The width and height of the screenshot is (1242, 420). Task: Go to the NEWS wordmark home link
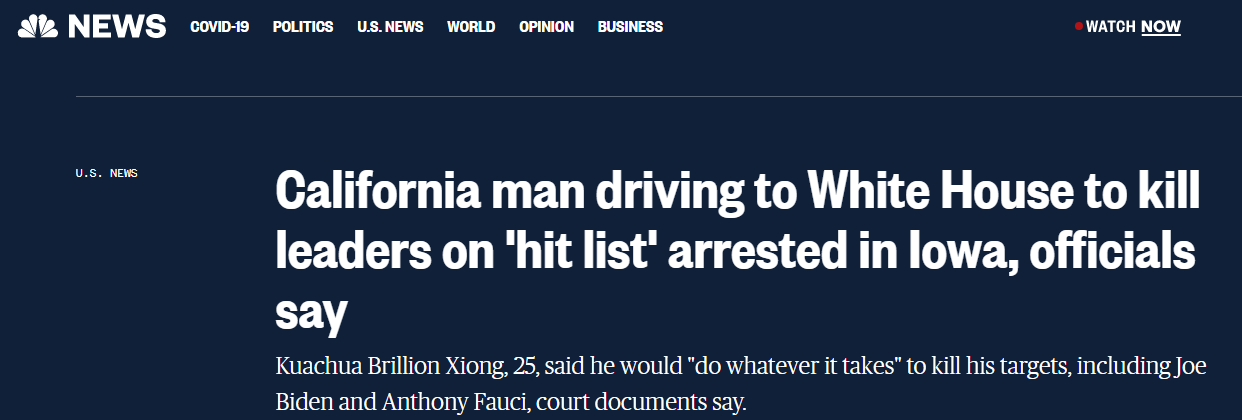tap(117, 27)
